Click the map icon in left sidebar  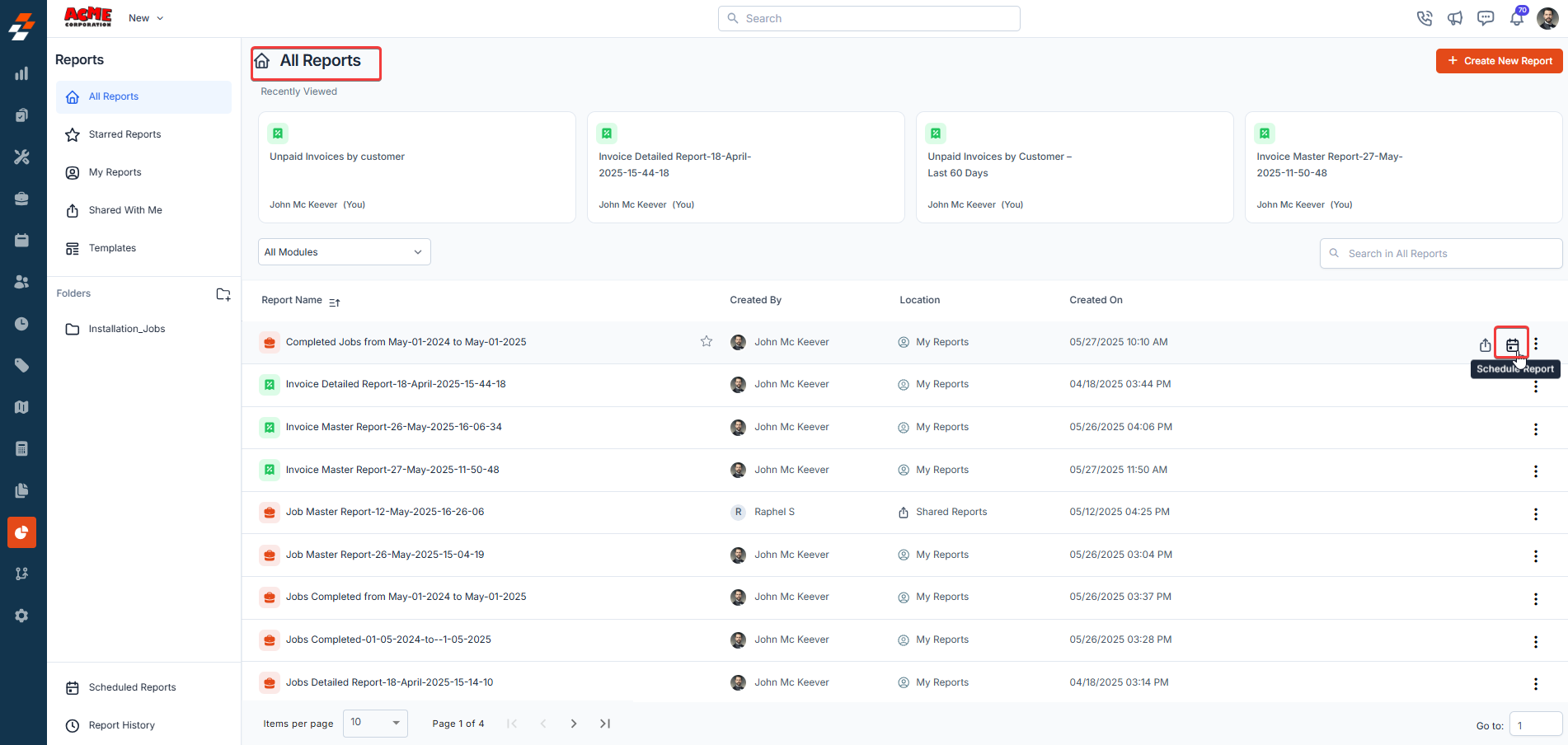point(21,407)
